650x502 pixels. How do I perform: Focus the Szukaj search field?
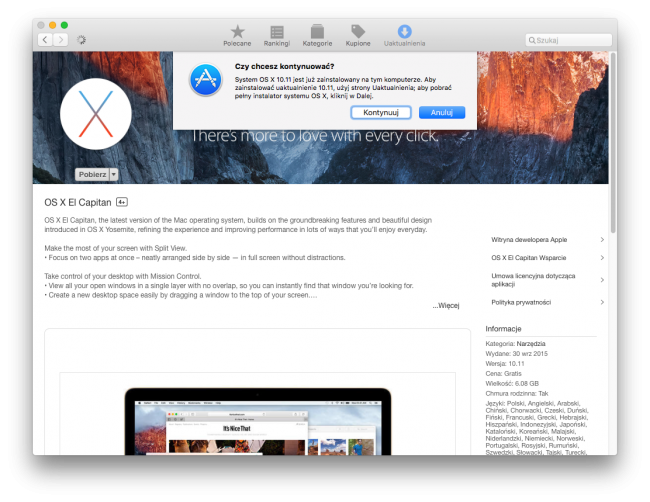568,40
